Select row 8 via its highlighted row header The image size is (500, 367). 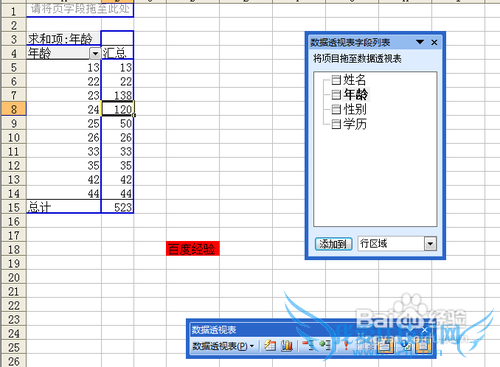[x=14, y=109]
